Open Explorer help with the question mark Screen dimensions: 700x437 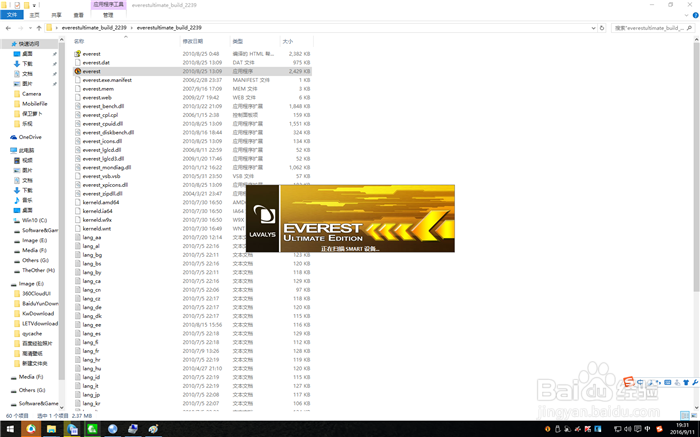click(x=695, y=15)
